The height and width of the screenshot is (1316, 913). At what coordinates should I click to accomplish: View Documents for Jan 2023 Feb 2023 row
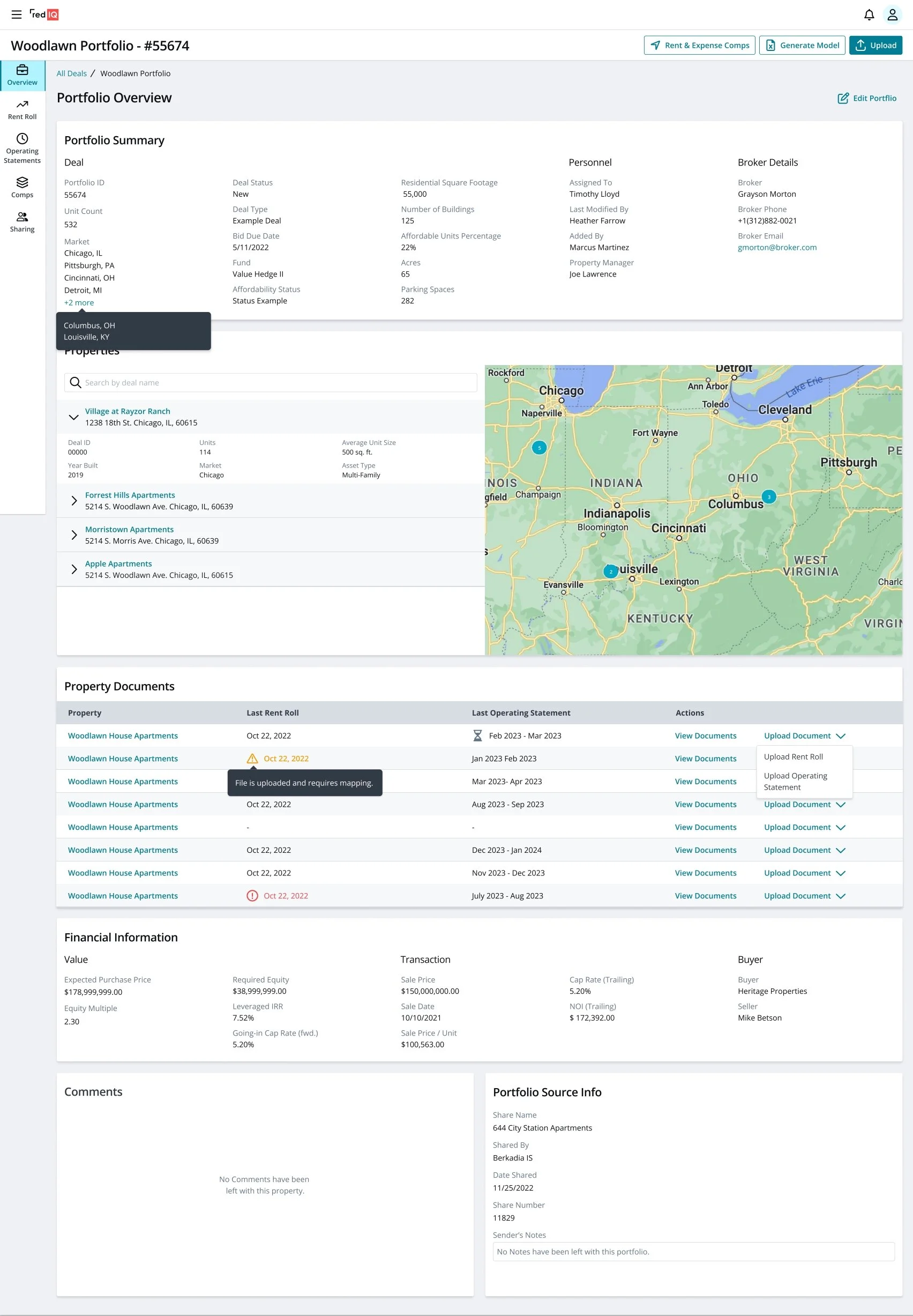pyautogui.click(x=705, y=759)
